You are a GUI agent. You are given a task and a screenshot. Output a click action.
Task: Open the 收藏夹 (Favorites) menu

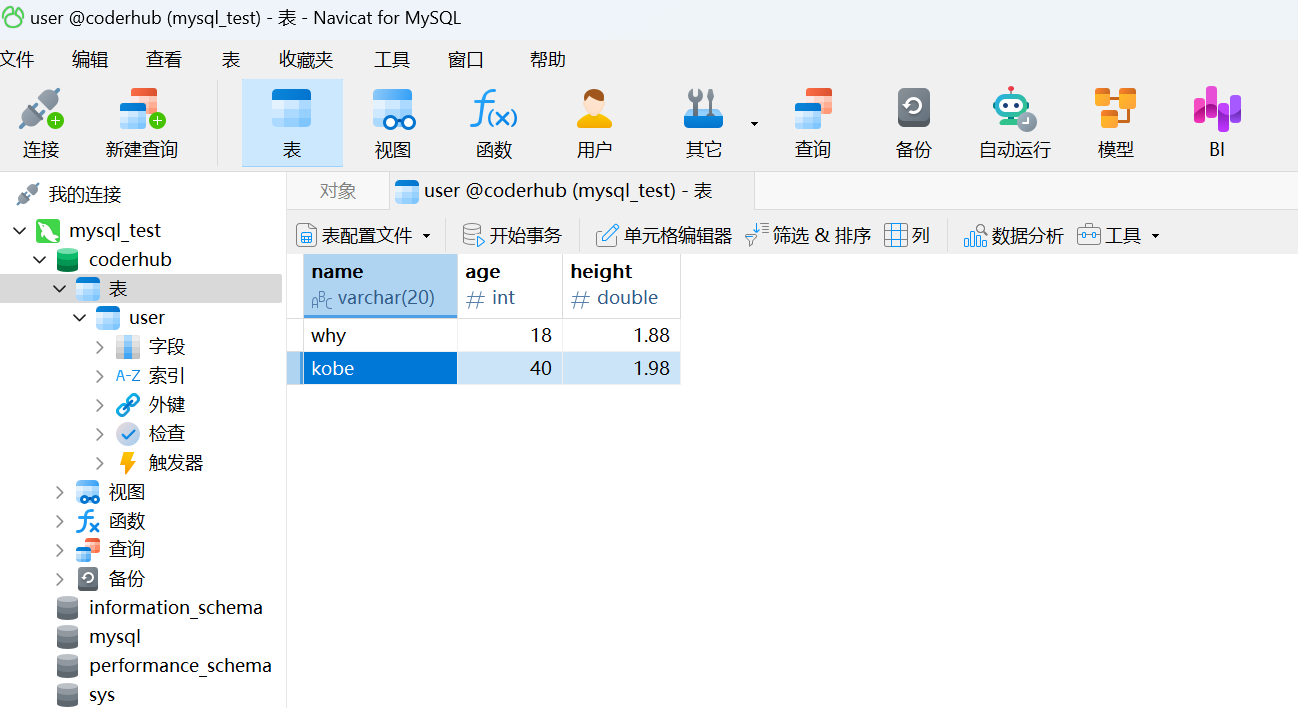tap(305, 60)
